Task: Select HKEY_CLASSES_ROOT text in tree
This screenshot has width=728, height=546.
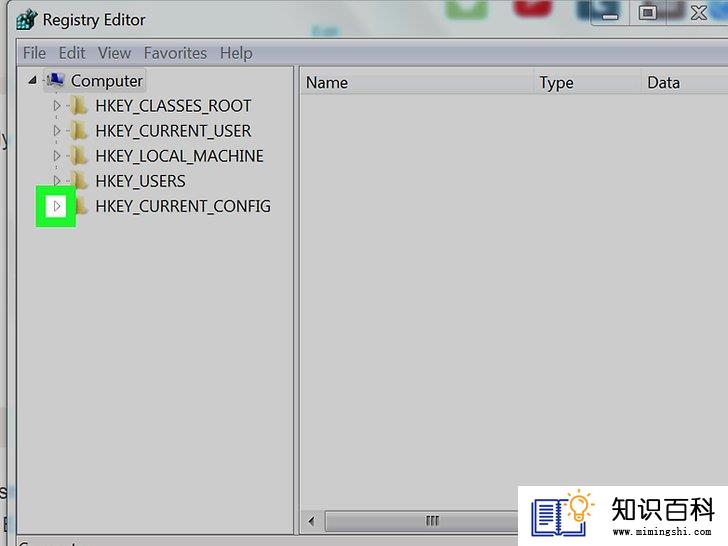Action: (173, 106)
